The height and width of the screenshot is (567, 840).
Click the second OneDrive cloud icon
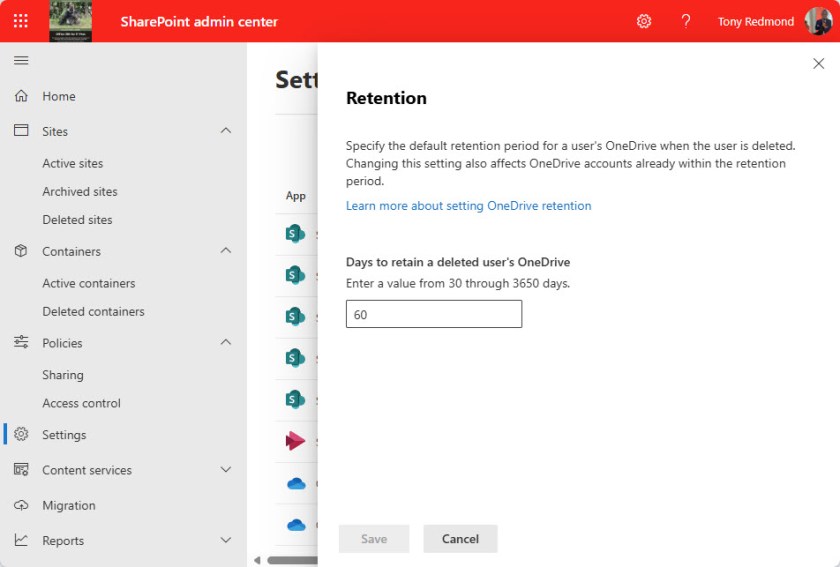(296, 525)
